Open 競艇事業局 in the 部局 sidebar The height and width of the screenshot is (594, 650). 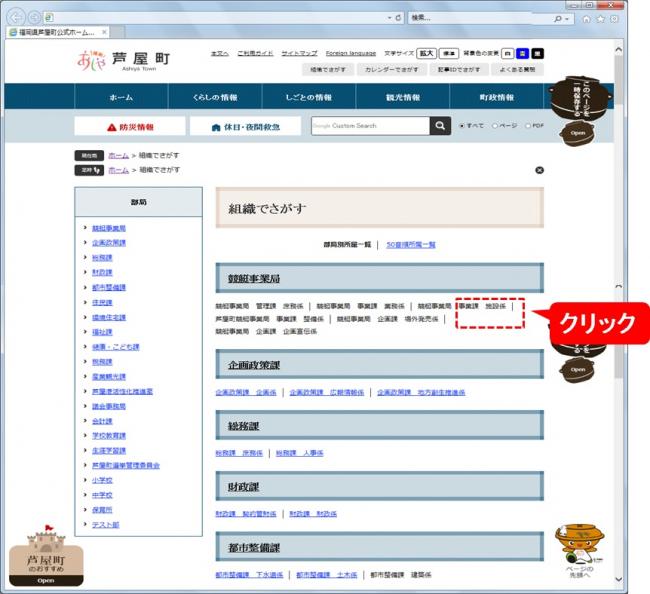tap(109, 228)
